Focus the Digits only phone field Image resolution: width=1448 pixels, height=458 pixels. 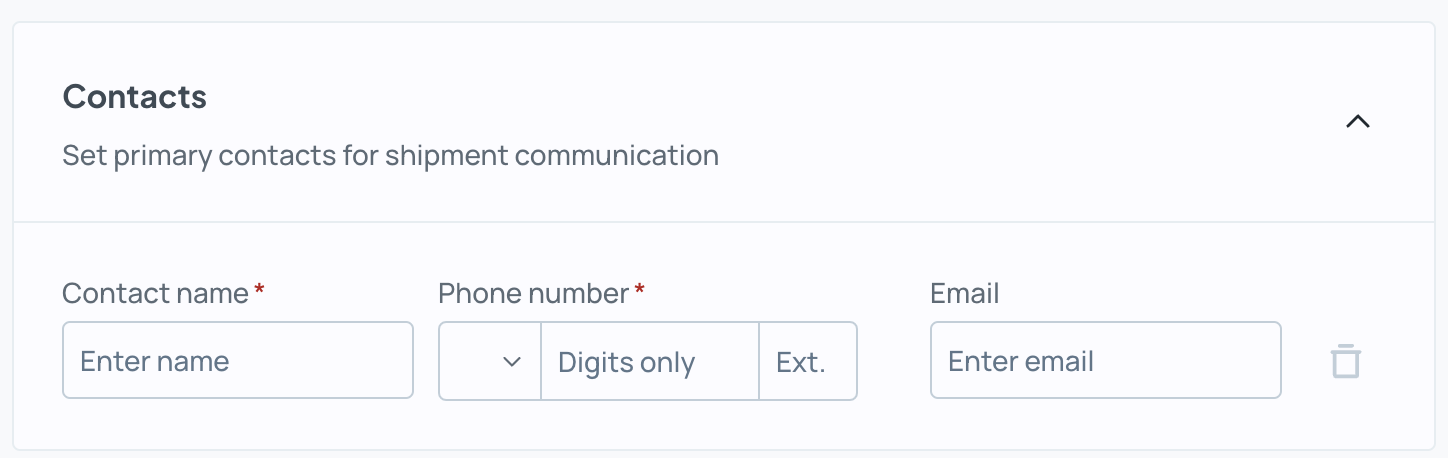point(650,361)
